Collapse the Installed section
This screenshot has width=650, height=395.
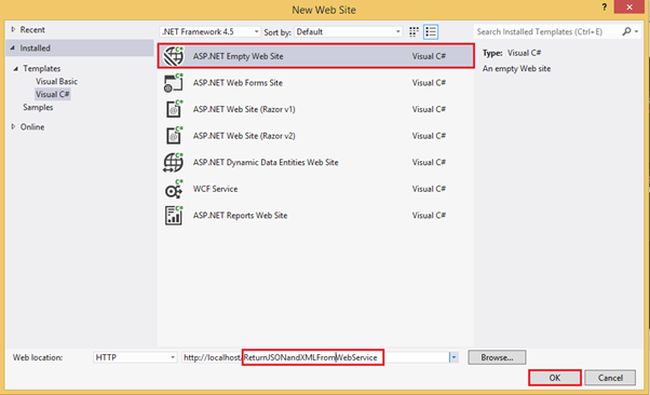[12, 48]
